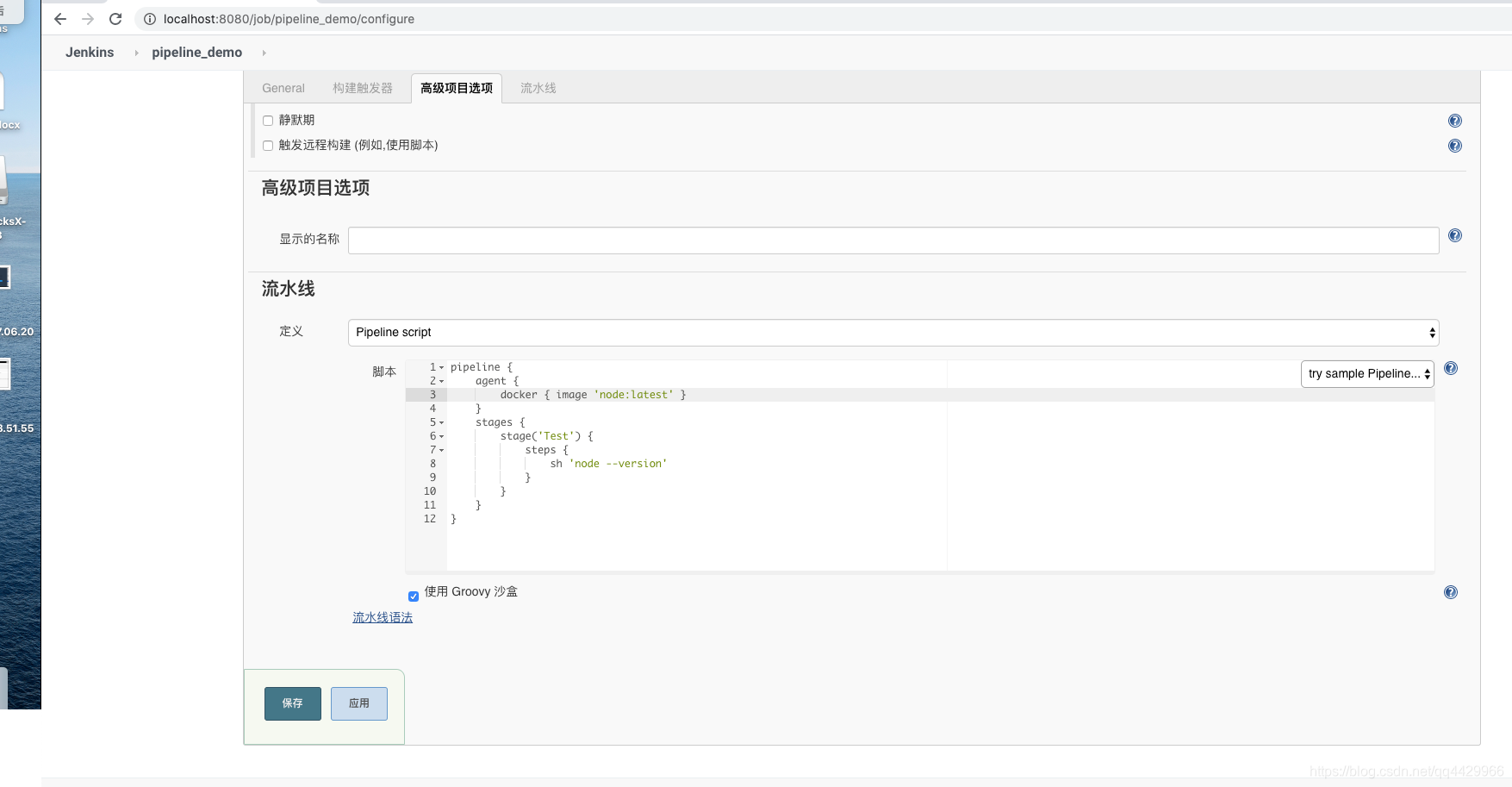Open the try sample Pipeline dropdown

tap(1367, 374)
